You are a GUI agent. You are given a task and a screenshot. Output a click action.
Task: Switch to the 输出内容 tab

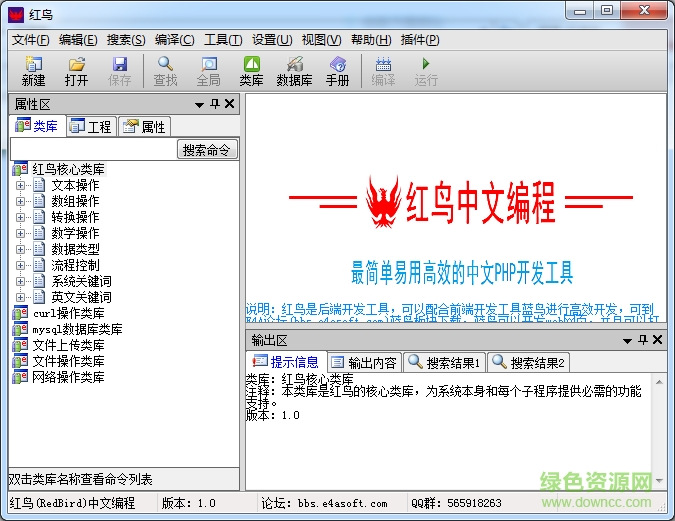click(x=364, y=363)
